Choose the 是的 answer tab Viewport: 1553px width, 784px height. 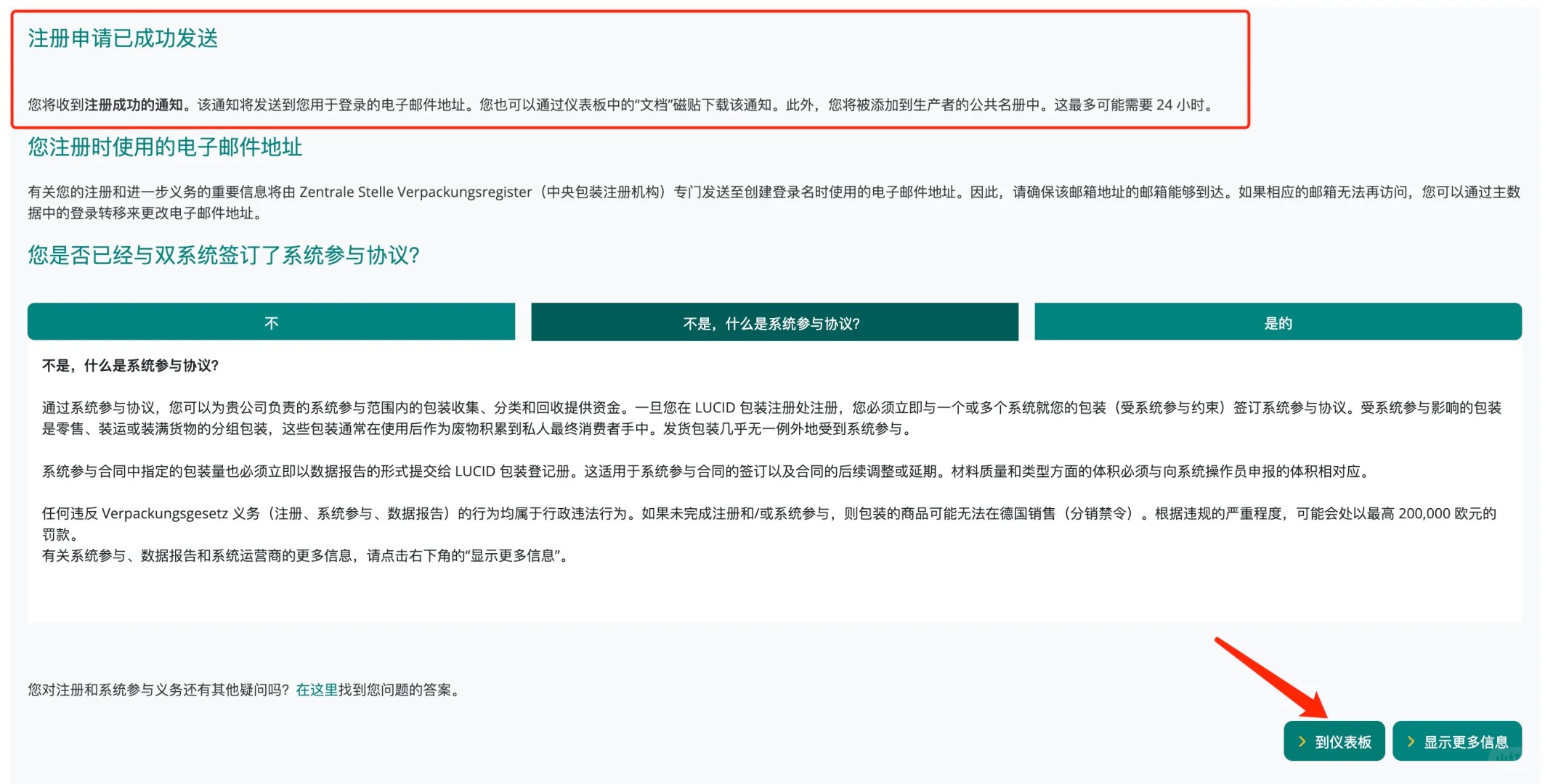[1278, 322]
